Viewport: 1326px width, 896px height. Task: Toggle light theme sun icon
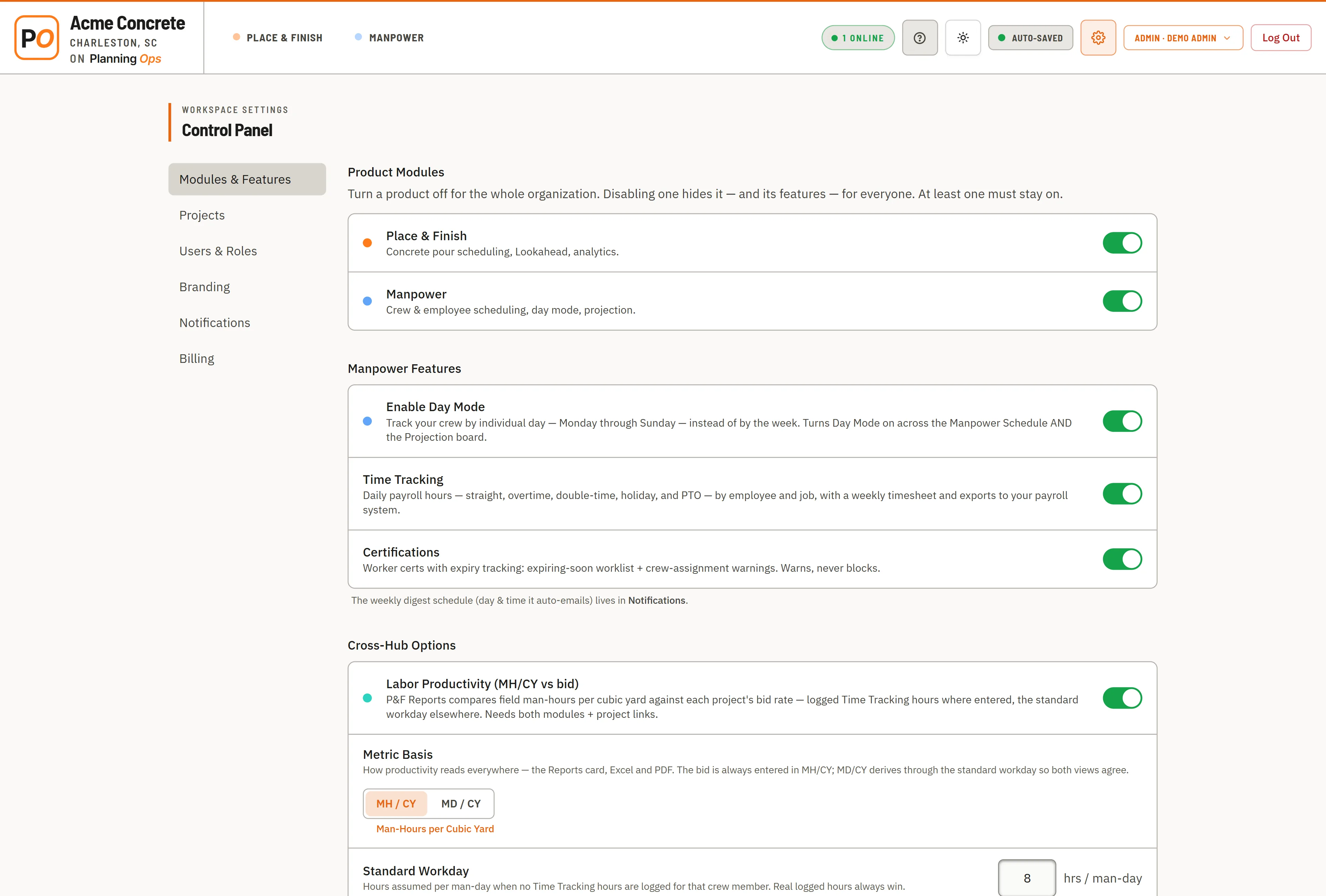pyautogui.click(x=962, y=38)
